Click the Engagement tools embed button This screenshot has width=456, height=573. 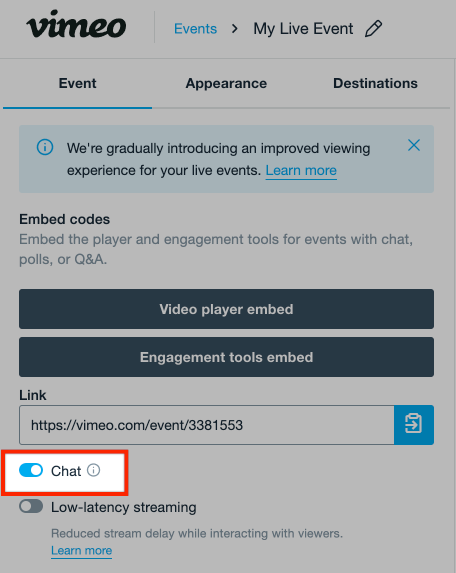[x=227, y=357]
